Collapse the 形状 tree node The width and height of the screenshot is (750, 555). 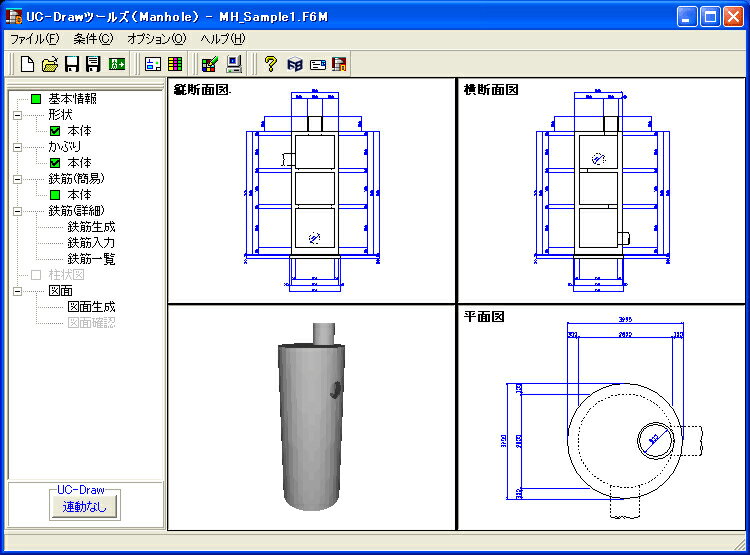tap(17, 115)
